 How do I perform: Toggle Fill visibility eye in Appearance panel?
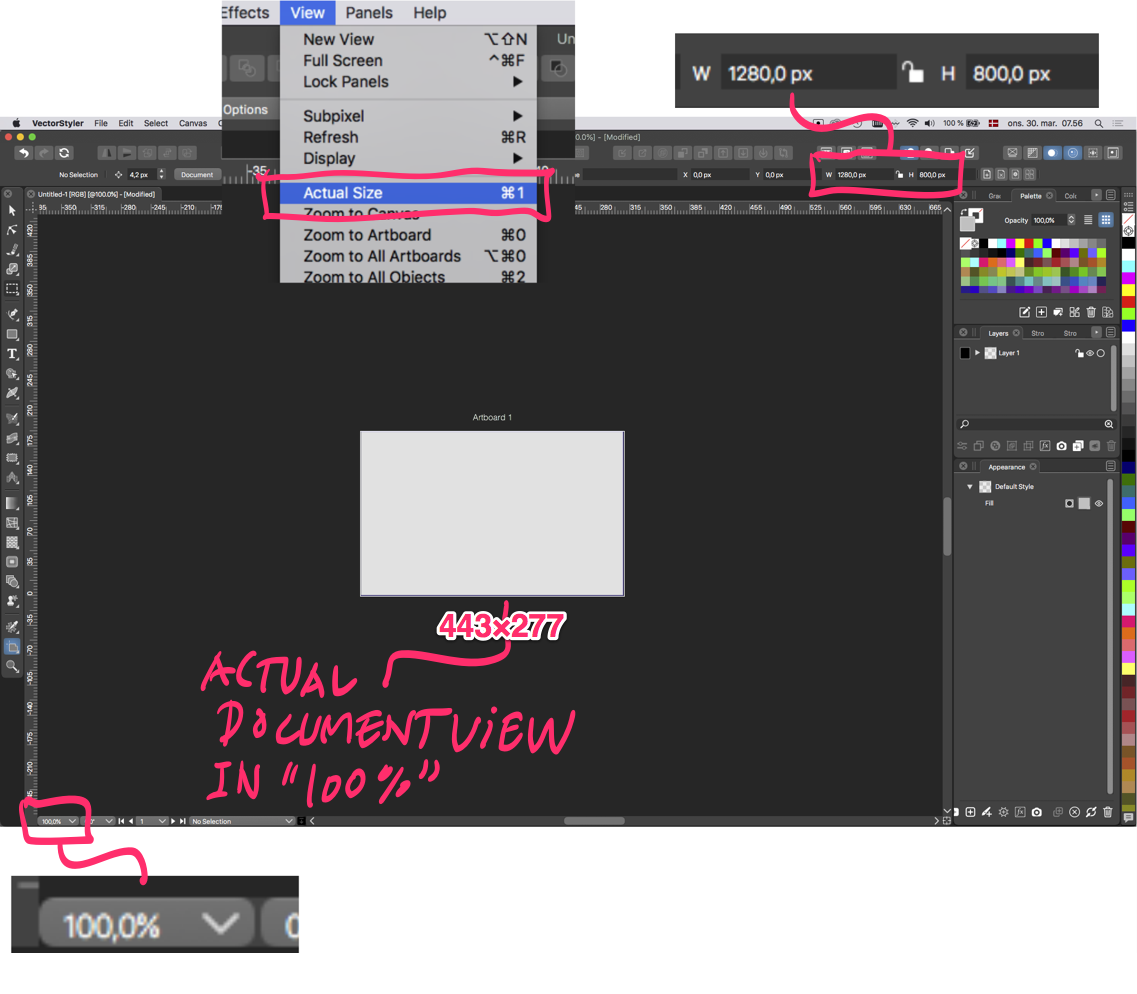coord(1098,504)
